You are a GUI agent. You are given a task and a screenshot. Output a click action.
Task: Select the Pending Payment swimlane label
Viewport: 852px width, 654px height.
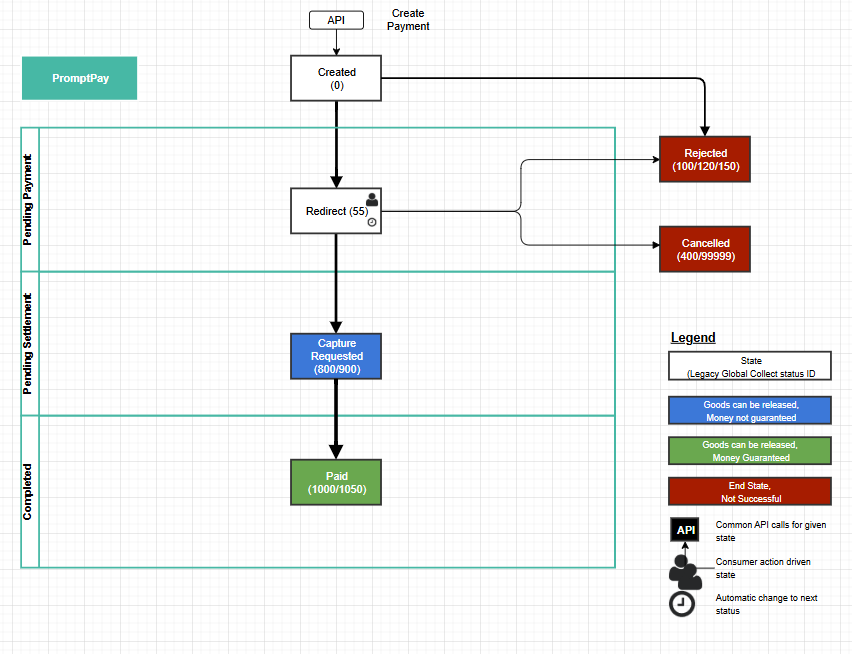(28, 200)
